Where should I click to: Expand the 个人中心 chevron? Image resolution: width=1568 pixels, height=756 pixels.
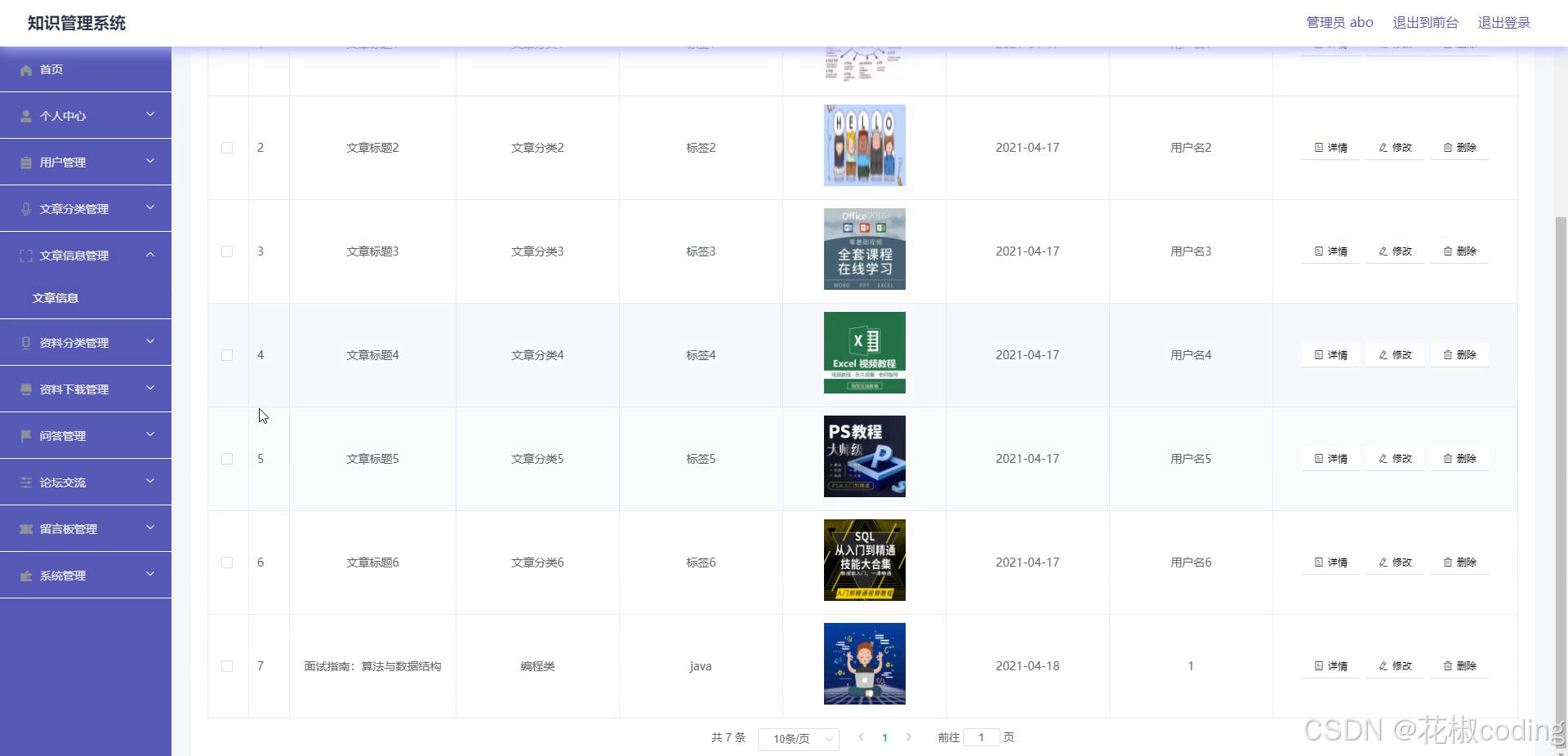click(x=150, y=115)
